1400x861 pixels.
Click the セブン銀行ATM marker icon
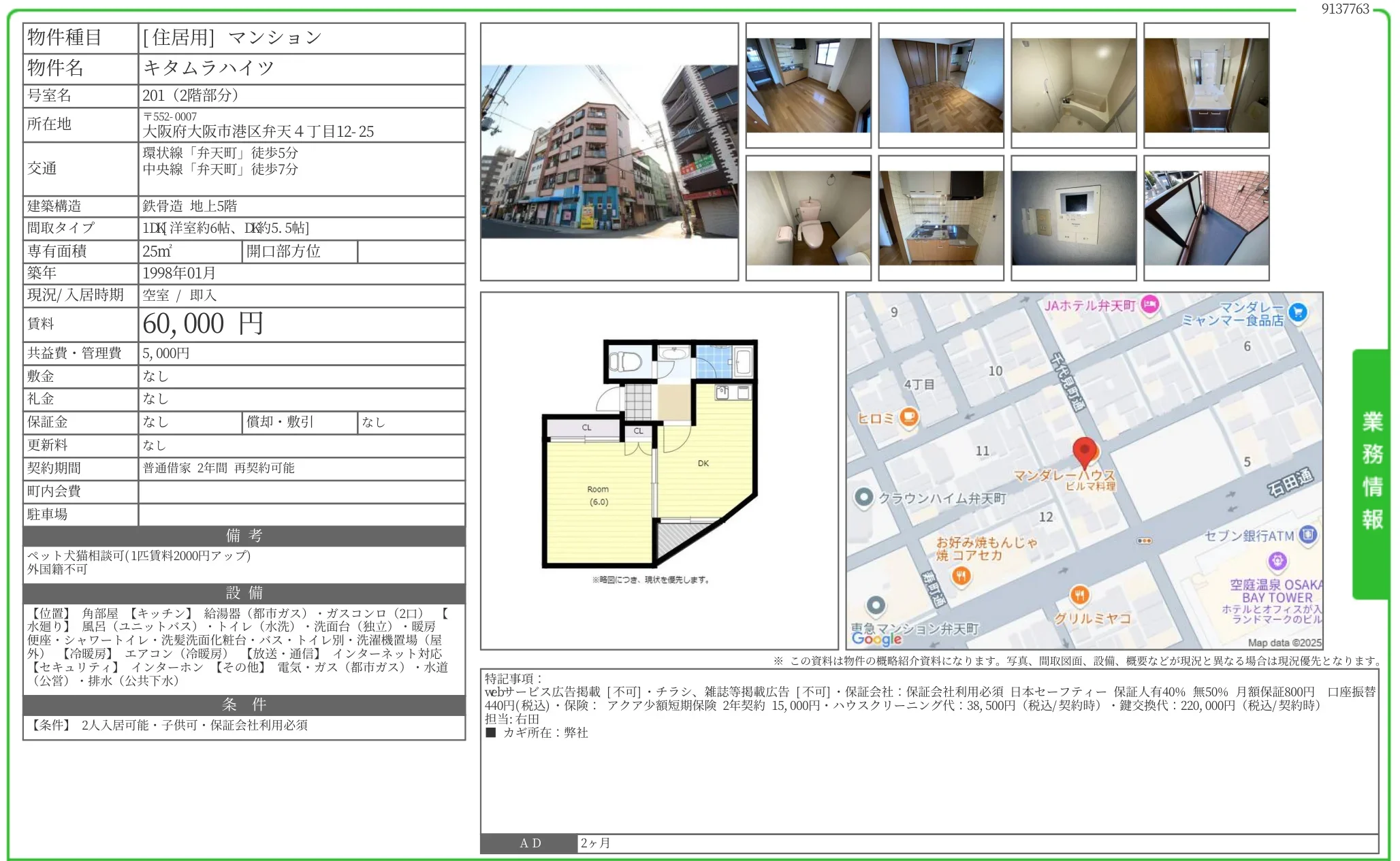coord(1307,535)
